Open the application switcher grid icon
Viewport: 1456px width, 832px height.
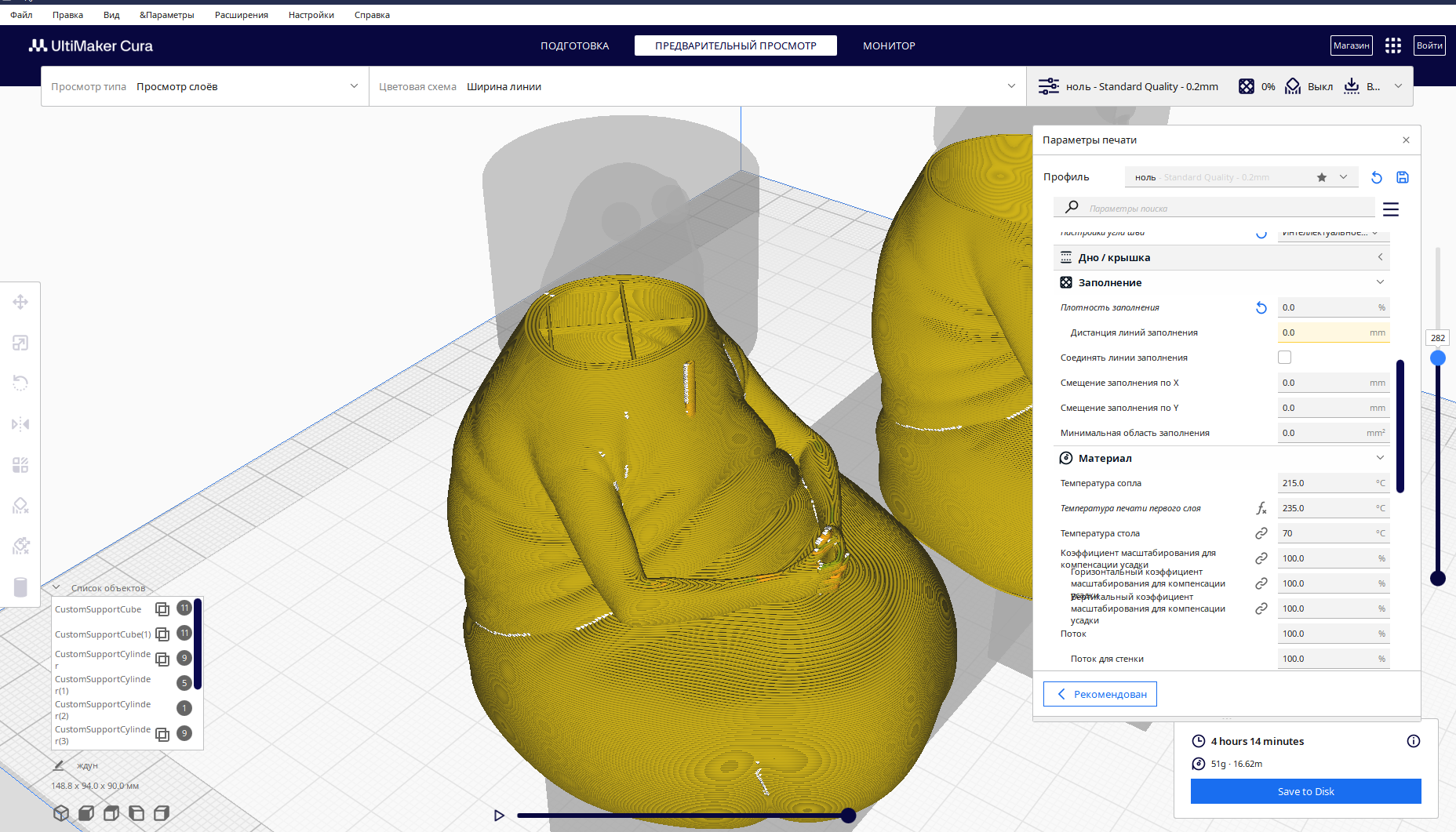click(x=1393, y=45)
